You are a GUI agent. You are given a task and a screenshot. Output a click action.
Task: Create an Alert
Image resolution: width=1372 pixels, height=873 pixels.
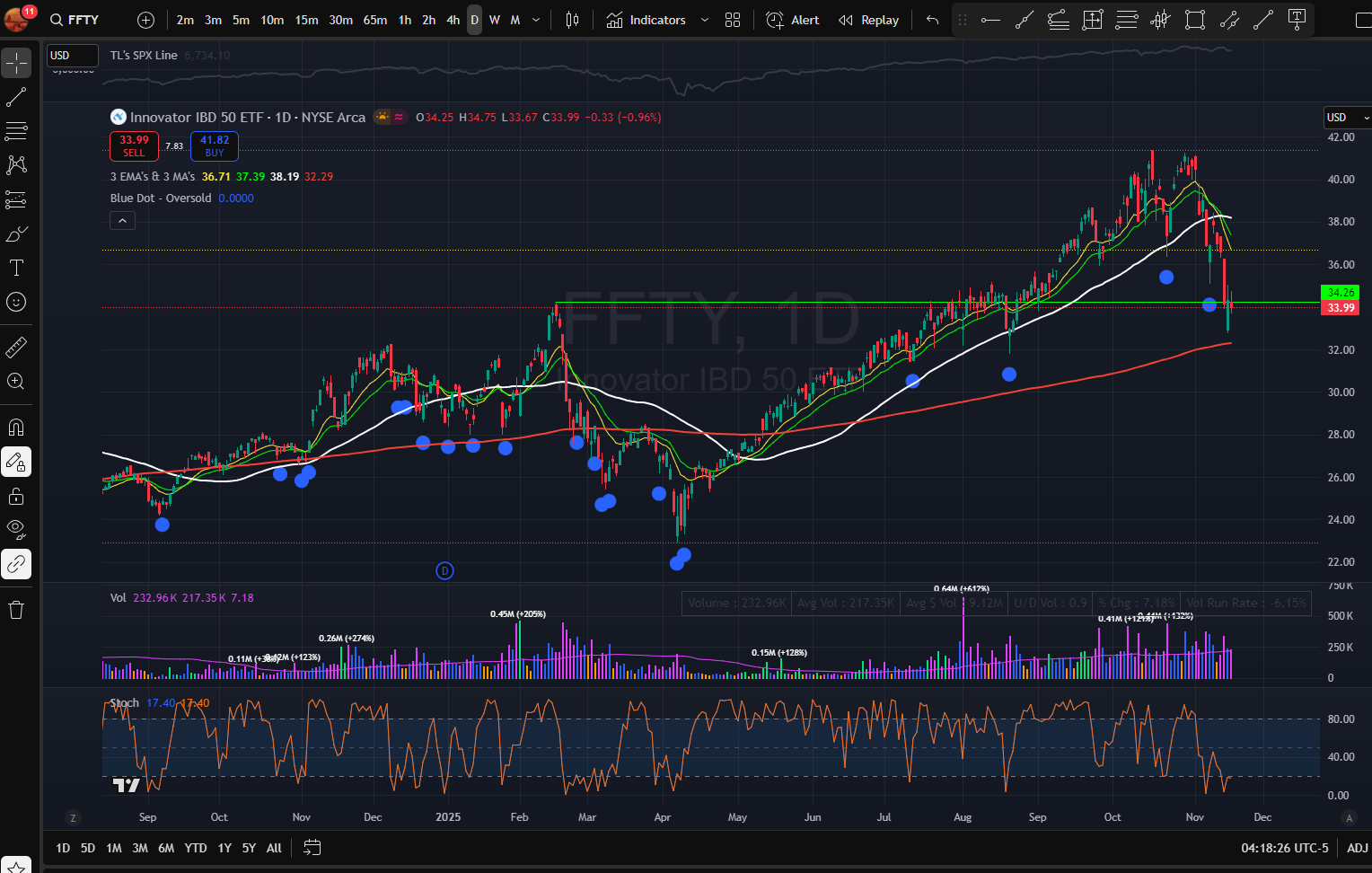click(793, 20)
